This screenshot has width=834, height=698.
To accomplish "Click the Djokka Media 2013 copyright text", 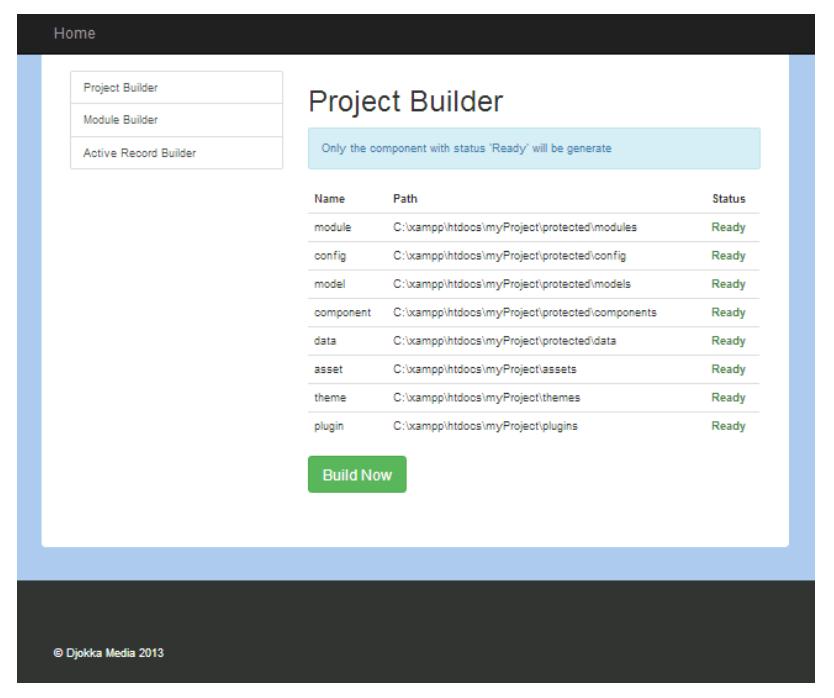I will point(109,653).
